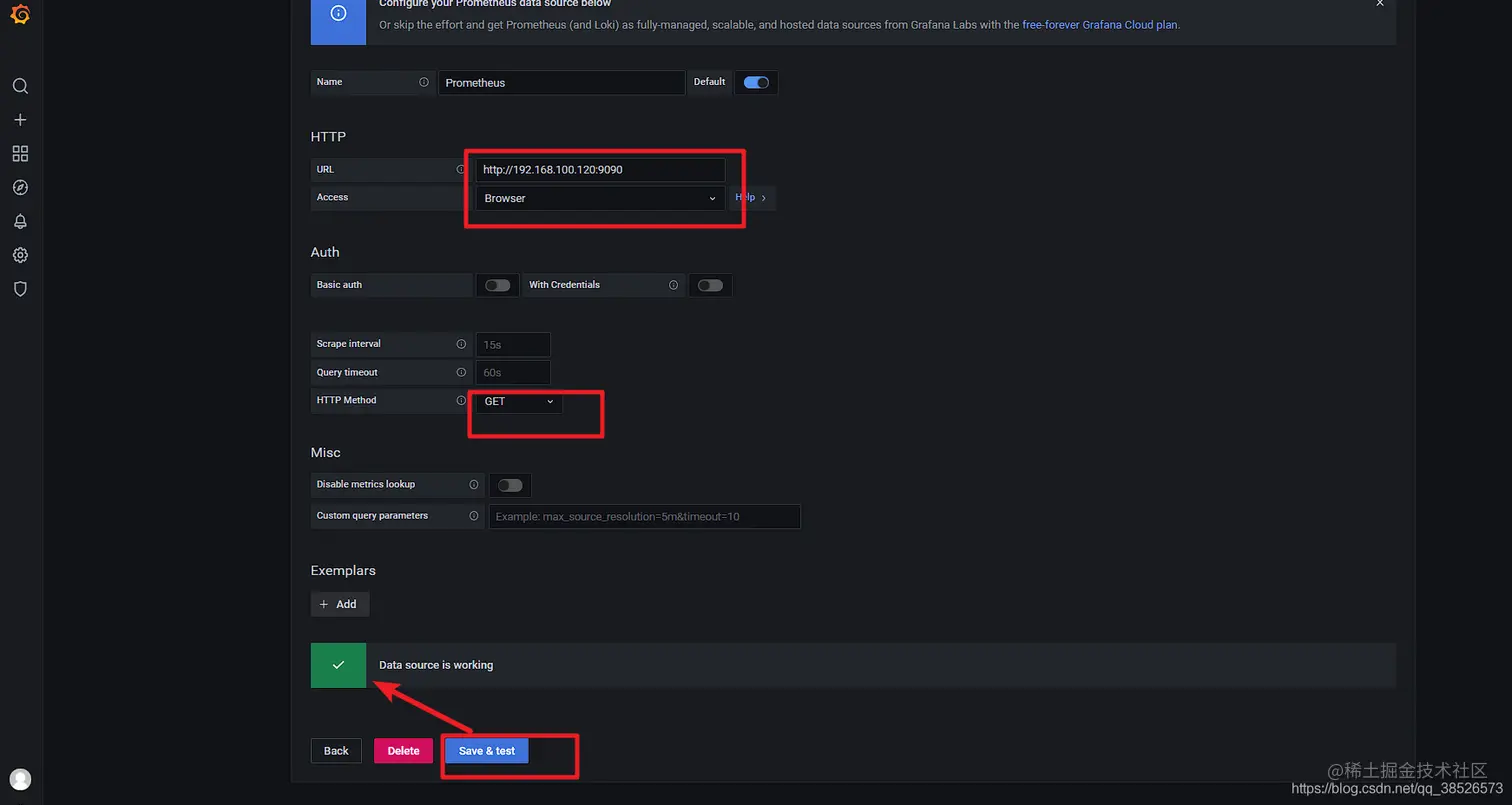This screenshot has width=1512, height=805.
Task: Toggle Disable metrics lookup switch
Action: point(510,485)
